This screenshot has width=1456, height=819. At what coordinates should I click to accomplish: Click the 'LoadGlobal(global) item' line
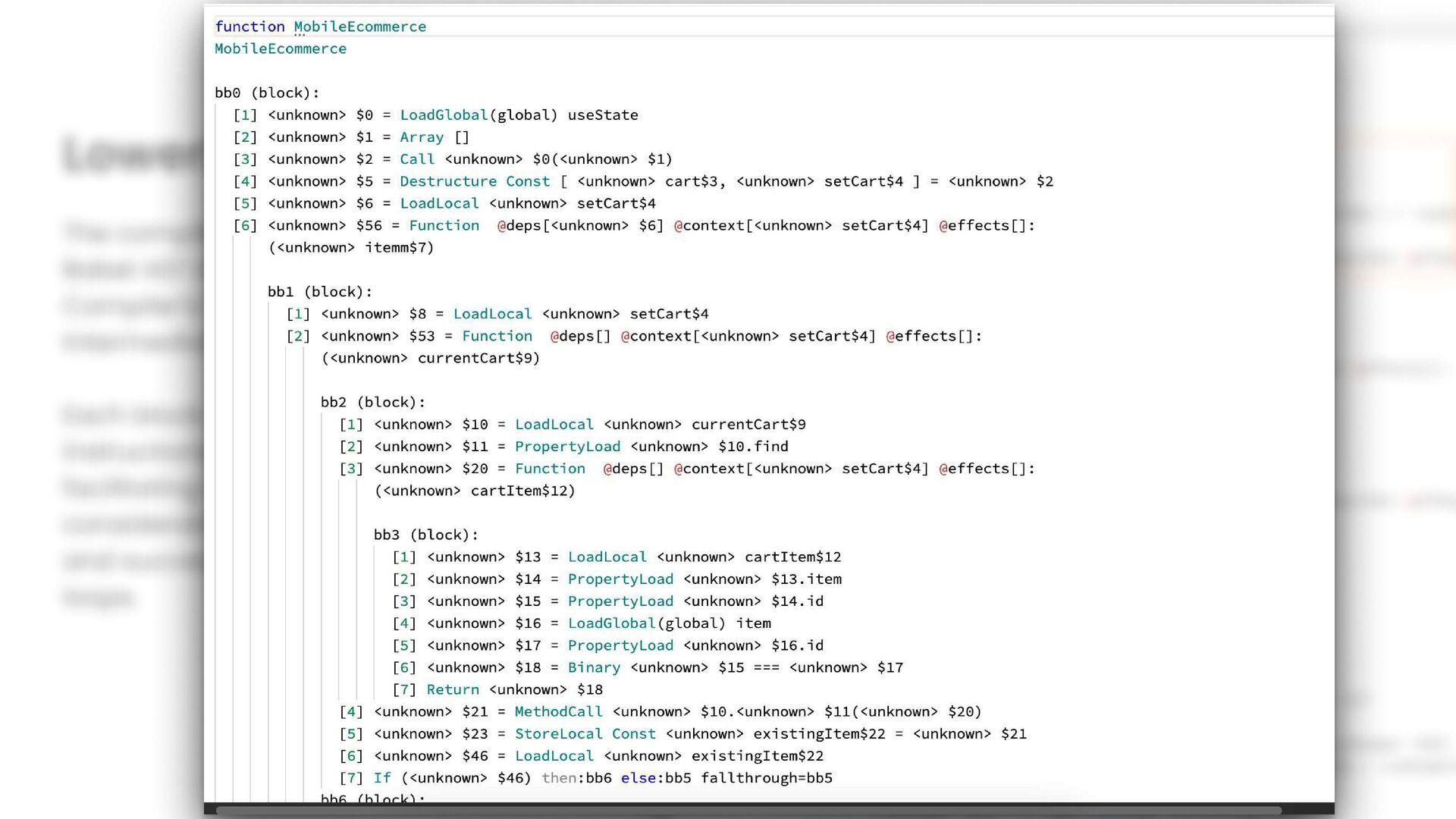click(x=582, y=623)
